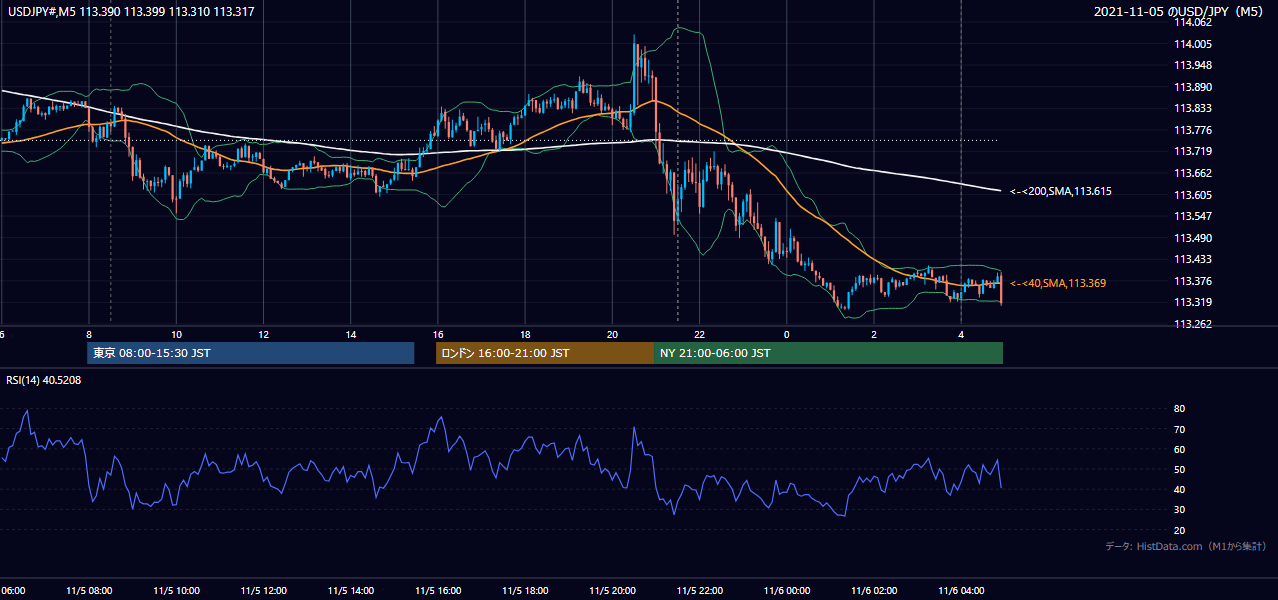Click price level 113.376 on the axis
This screenshot has height=600, width=1278.
[x=1192, y=281]
